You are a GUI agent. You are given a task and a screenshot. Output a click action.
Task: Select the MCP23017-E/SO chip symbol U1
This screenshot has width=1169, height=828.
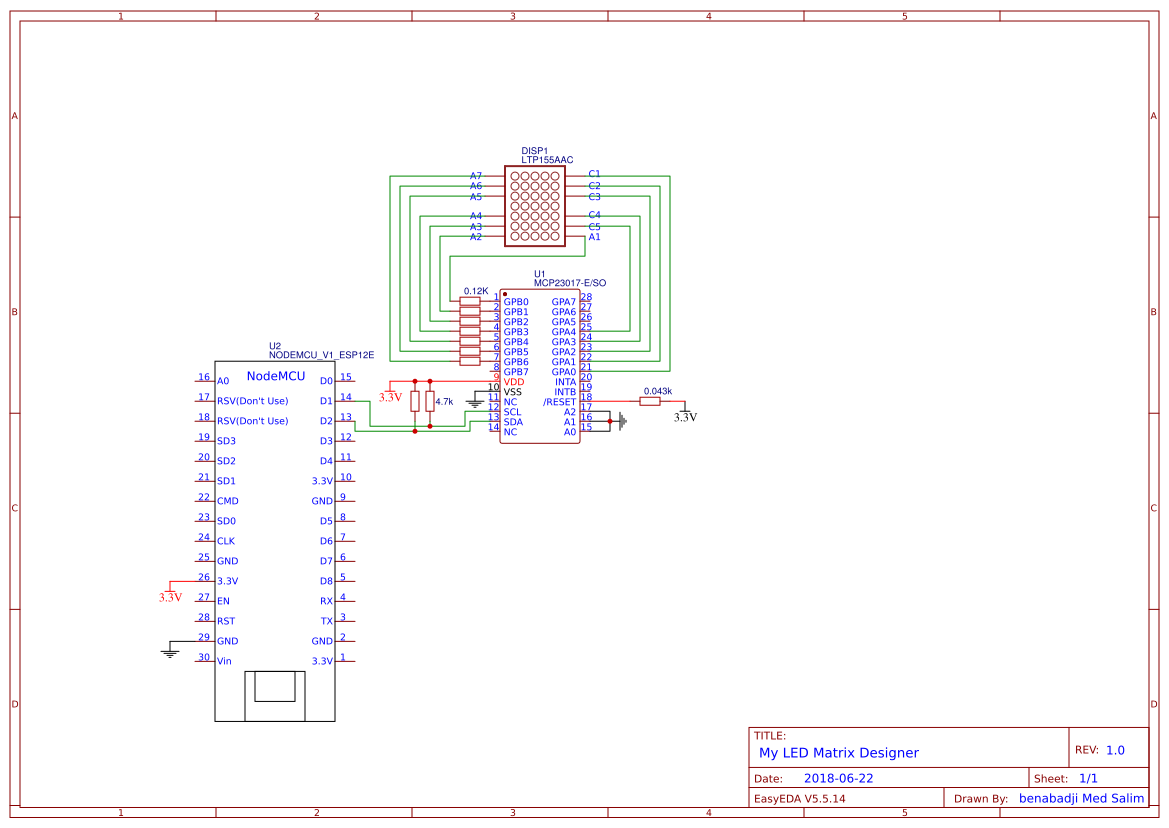(540, 365)
